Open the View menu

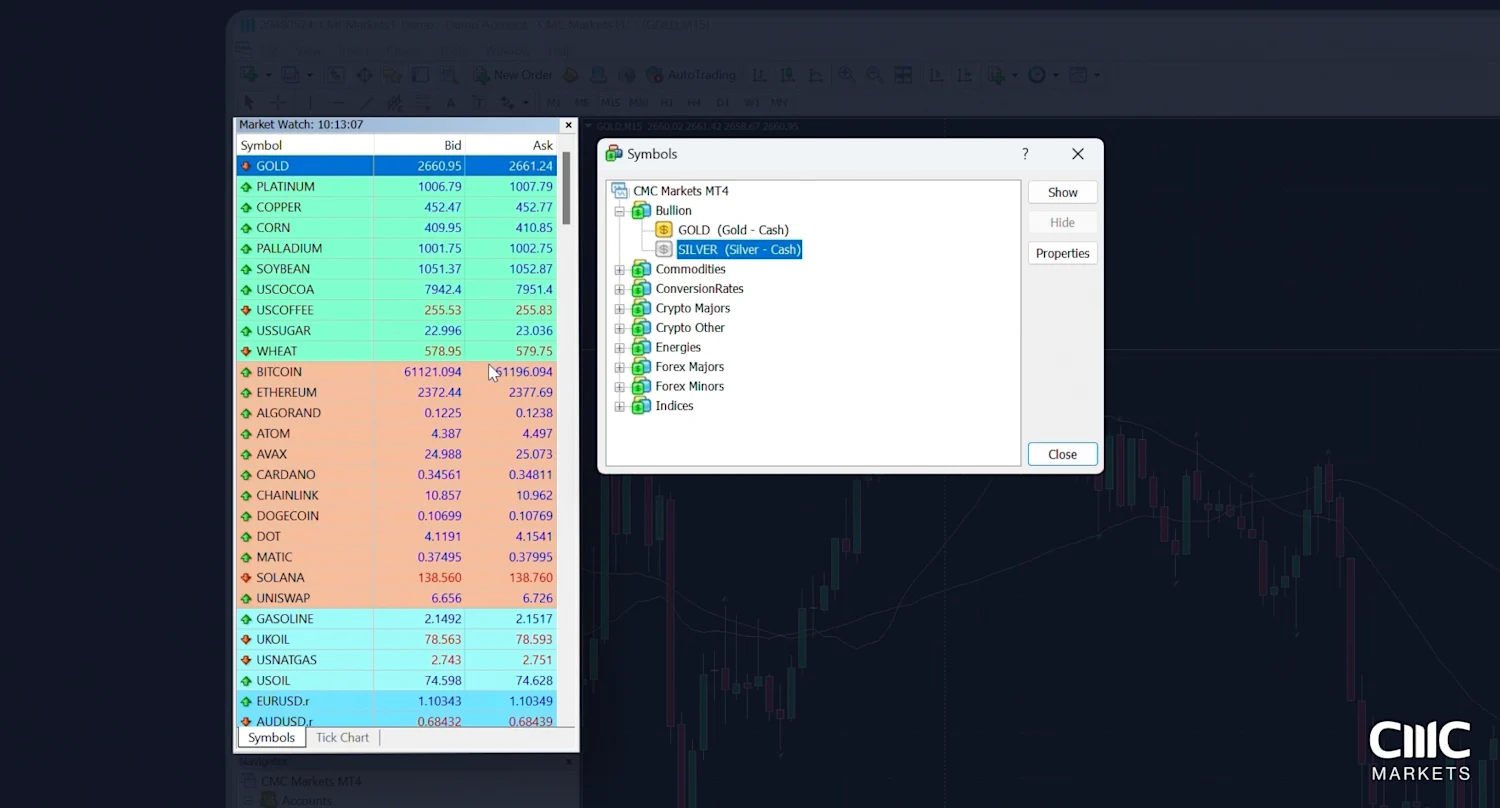(x=307, y=50)
